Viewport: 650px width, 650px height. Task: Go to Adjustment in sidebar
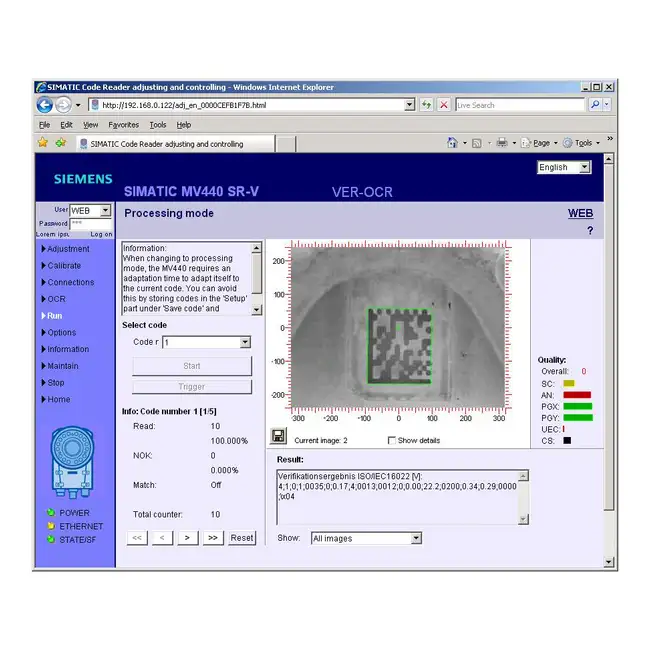[68, 249]
